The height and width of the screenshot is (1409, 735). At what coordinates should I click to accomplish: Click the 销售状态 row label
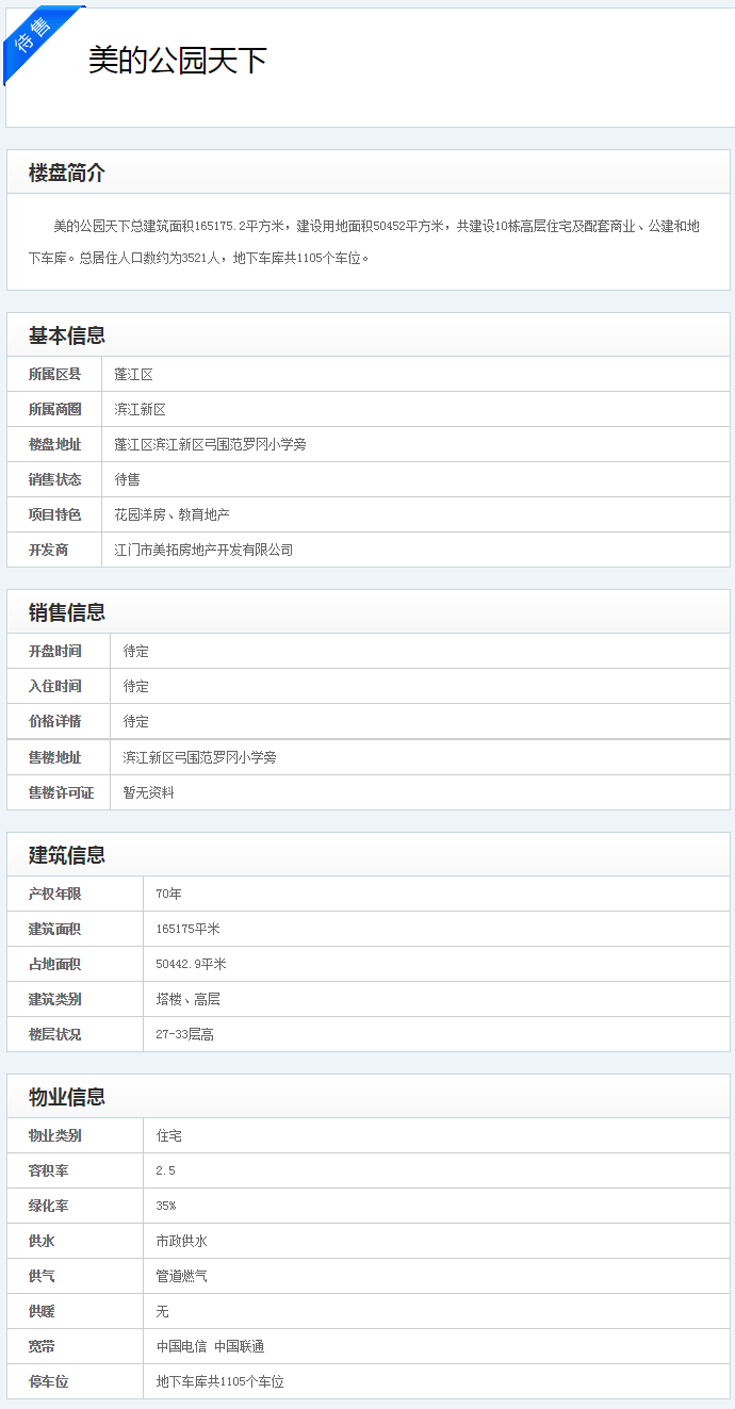pyautogui.click(x=55, y=479)
